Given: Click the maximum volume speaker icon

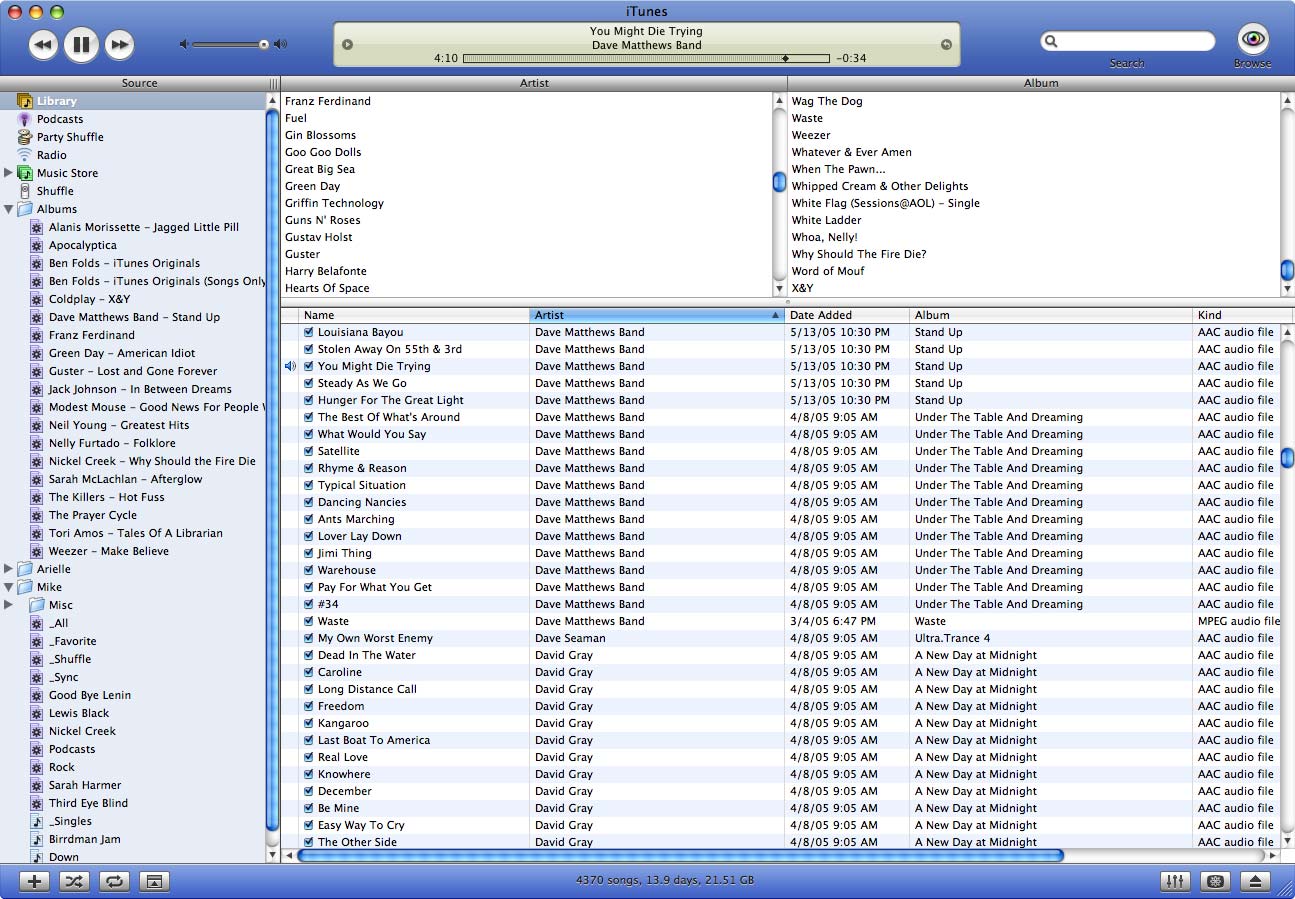Looking at the screenshot, I should tap(281, 44).
